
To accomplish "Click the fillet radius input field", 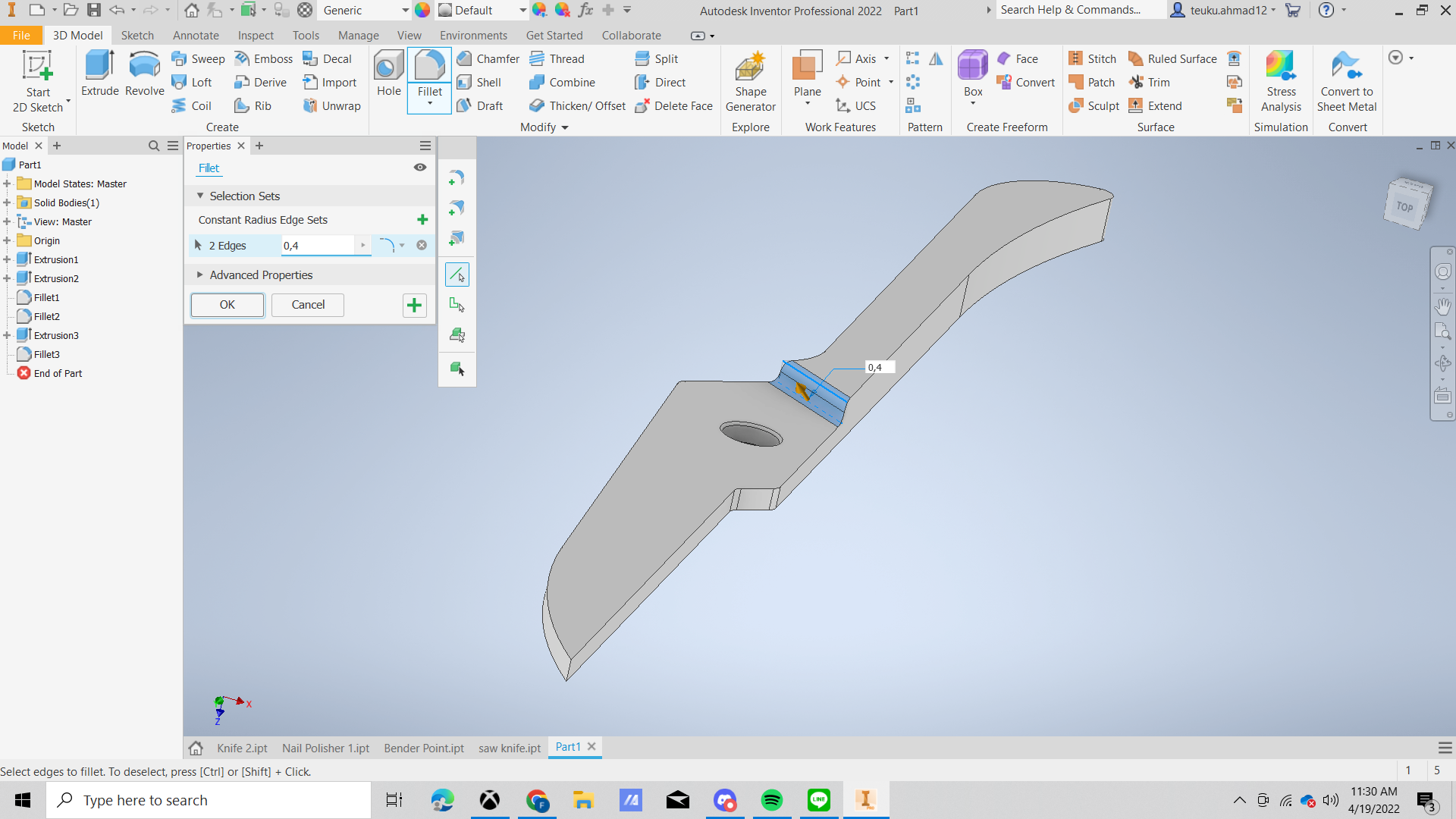I will pyautogui.click(x=317, y=246).
